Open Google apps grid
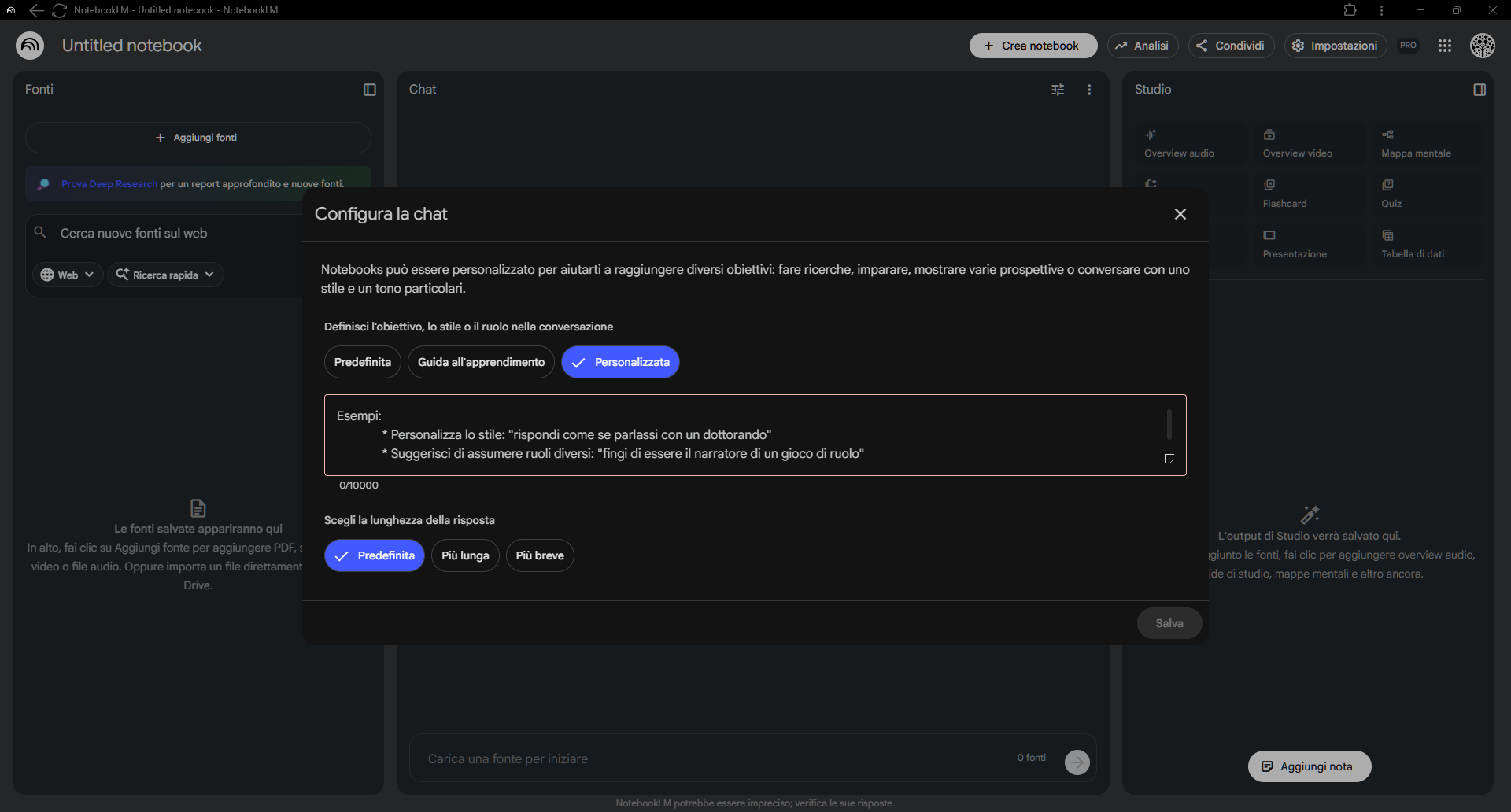 1444,46
